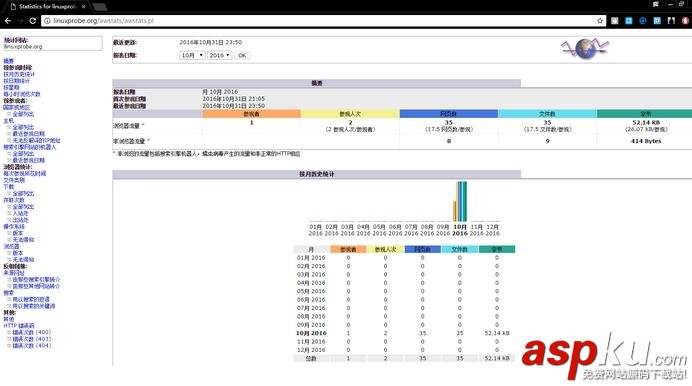Click the '10月 2016' label under the bar chart
Image resolution: width=692 pixels, height=386 pixels.
point(460,230)
